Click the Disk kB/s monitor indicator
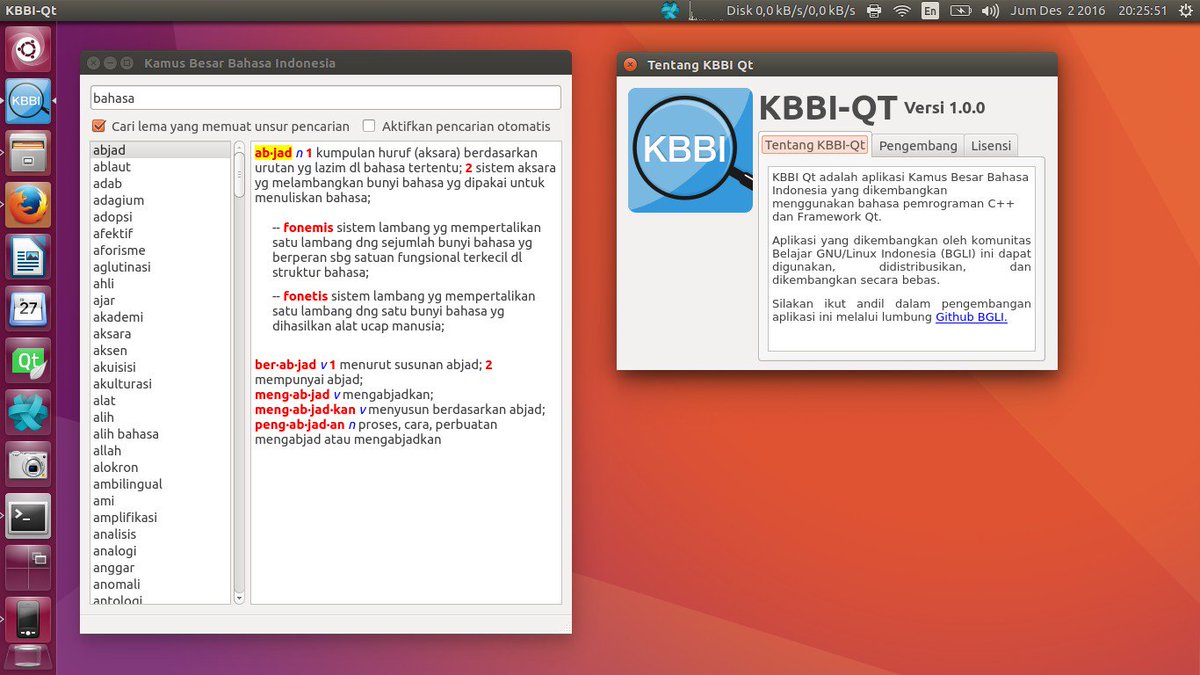 click(790, 11)
